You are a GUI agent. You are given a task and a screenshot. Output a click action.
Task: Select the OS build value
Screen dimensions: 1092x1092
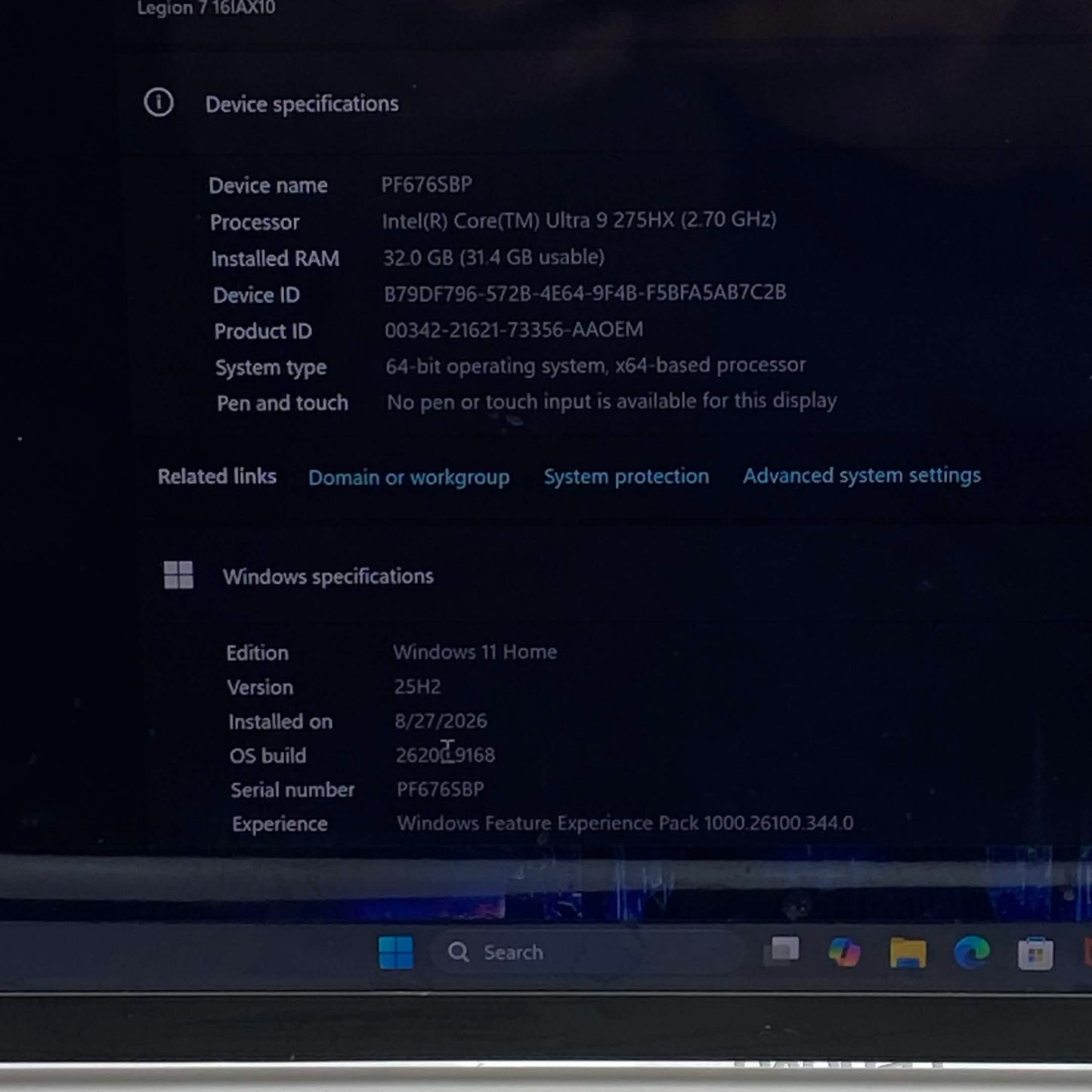[x=445, y=755]
